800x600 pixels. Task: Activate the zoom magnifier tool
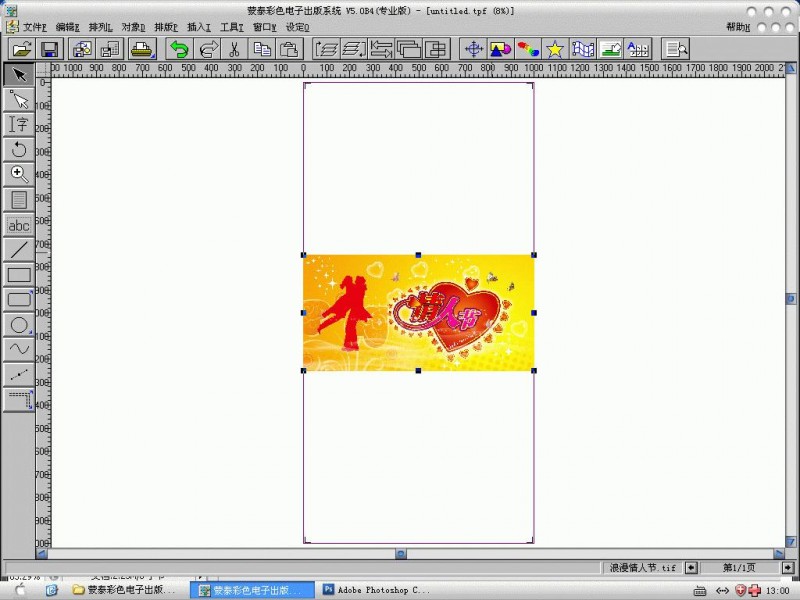[18, 174]
